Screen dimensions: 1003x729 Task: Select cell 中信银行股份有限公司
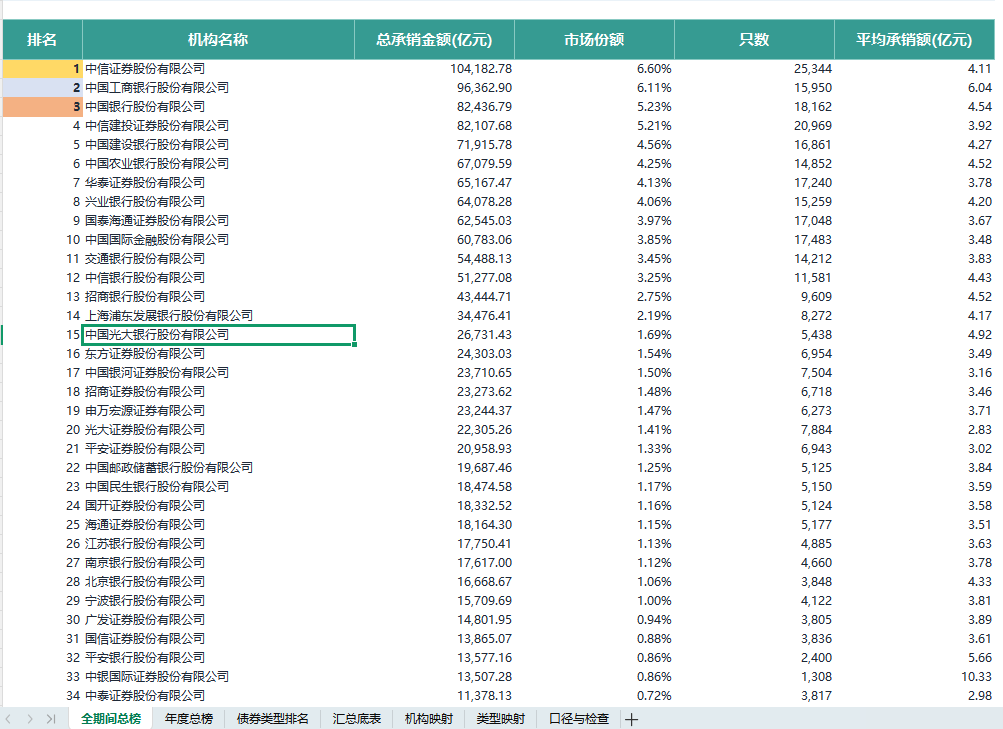pyautogui.click(x=218, y=278)
